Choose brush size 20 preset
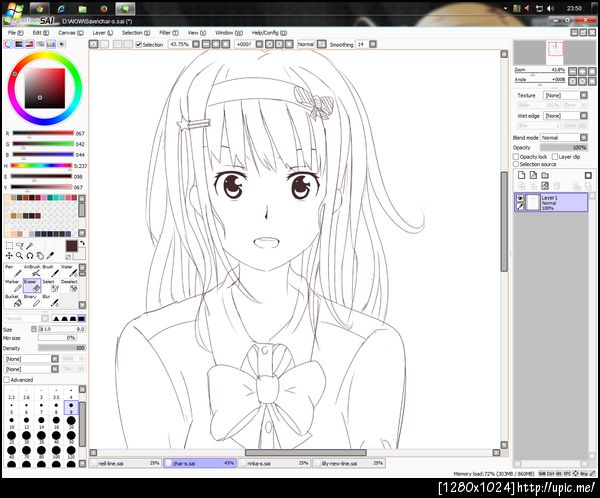The image size is (600, 498). (71, 422)
